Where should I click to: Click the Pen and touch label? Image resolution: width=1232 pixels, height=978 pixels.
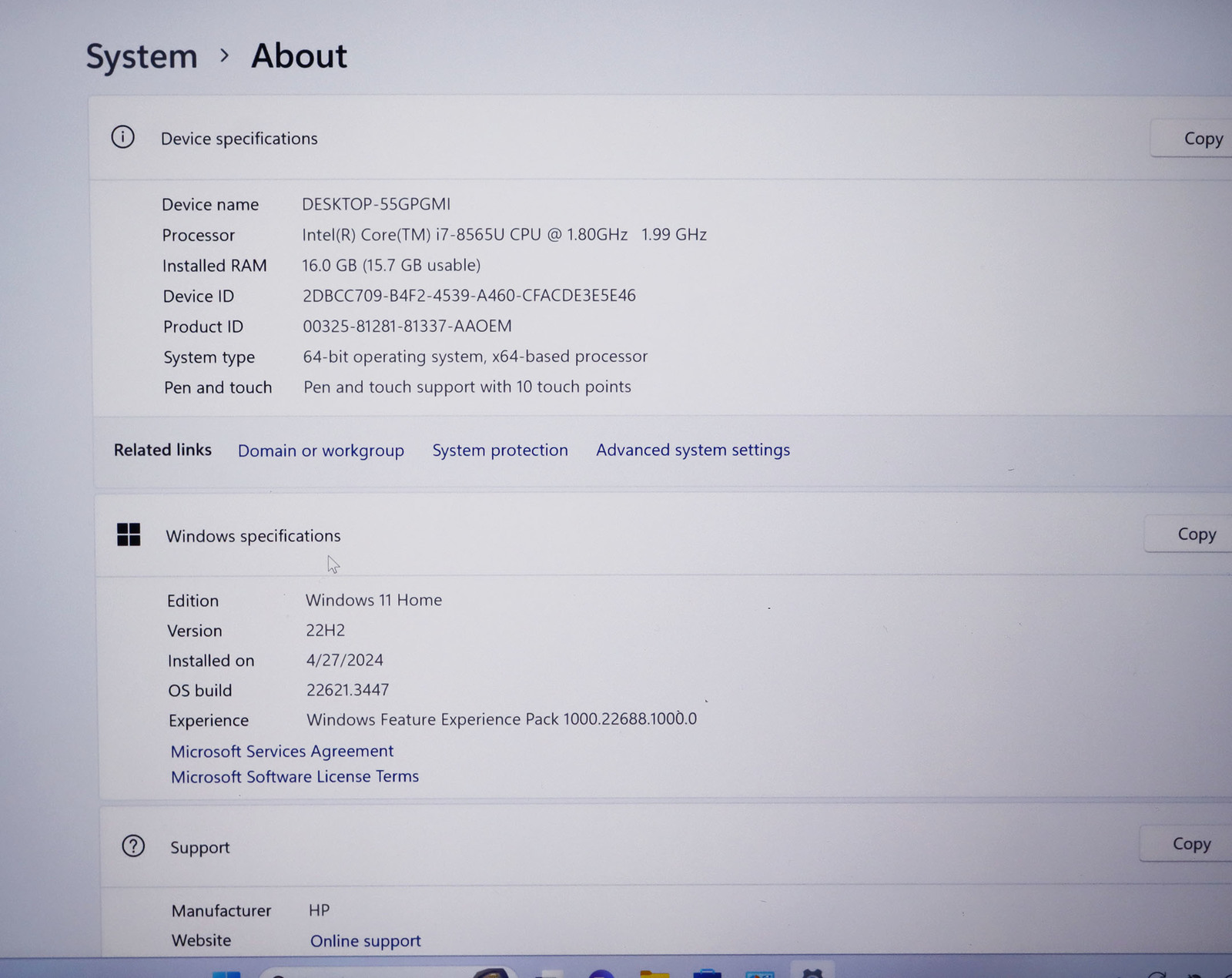click(x=218, y=387)
